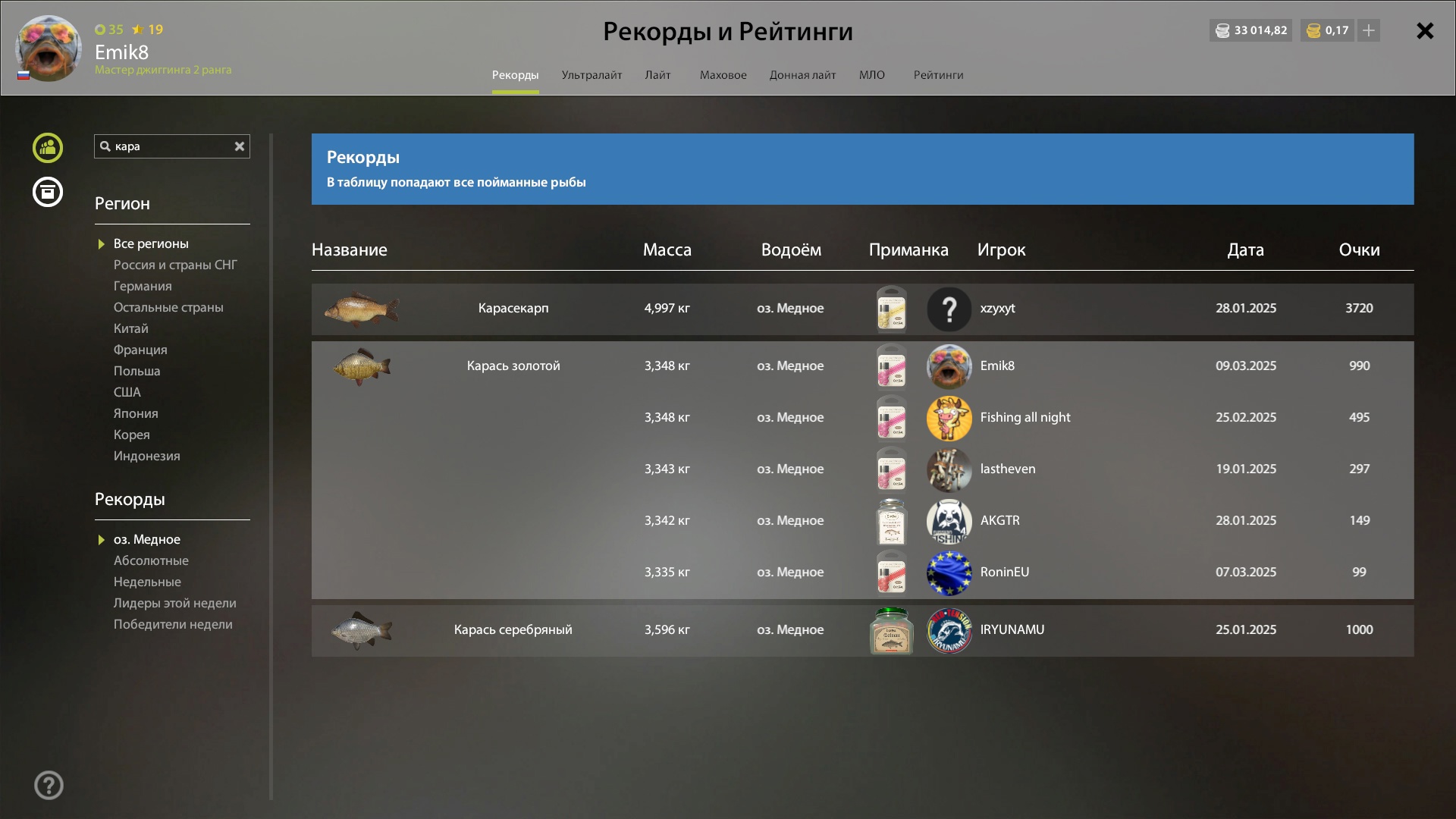This screenshot has height=819, width=1456.
Task: Open RoninEU player avatar
Action: pyautogui.click(x=949, y=573)
